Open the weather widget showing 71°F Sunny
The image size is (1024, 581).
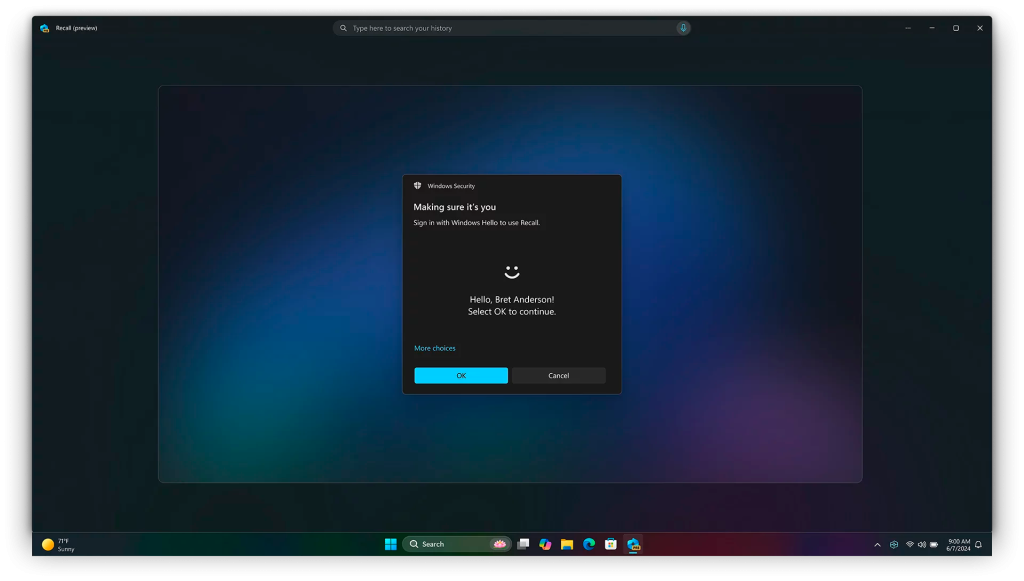click(58, 544)
